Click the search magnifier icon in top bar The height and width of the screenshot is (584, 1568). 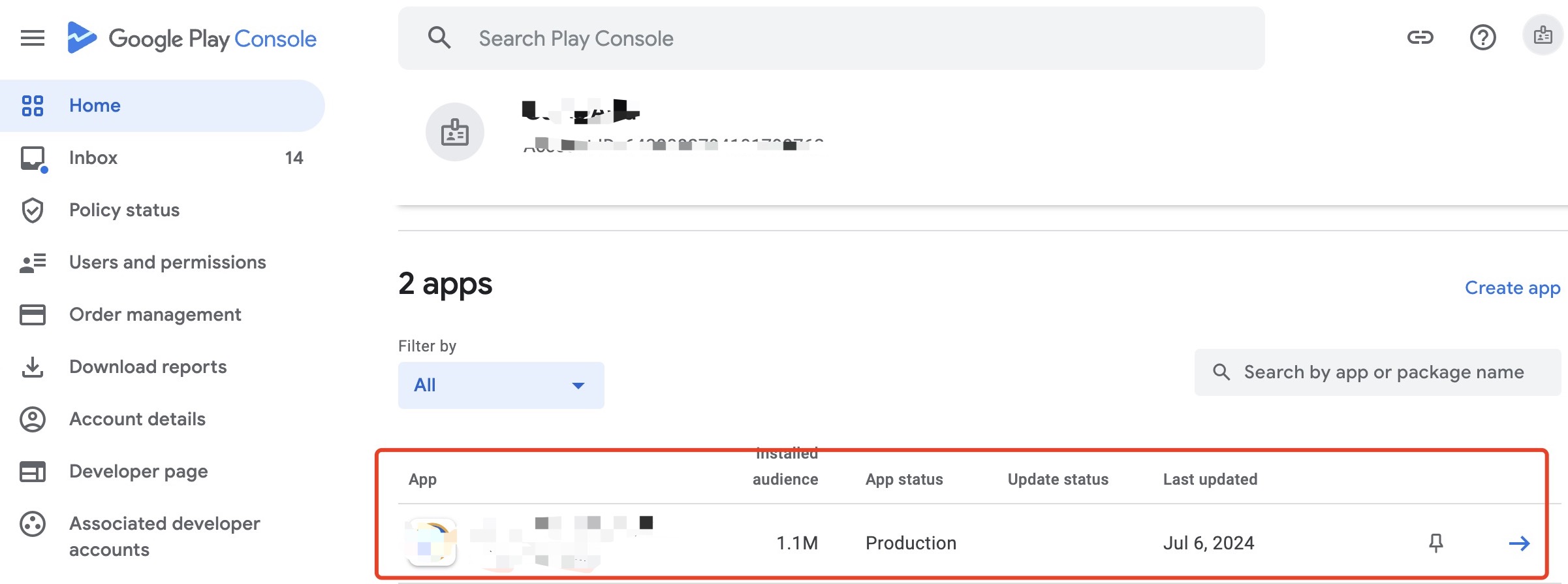(439, 38)
